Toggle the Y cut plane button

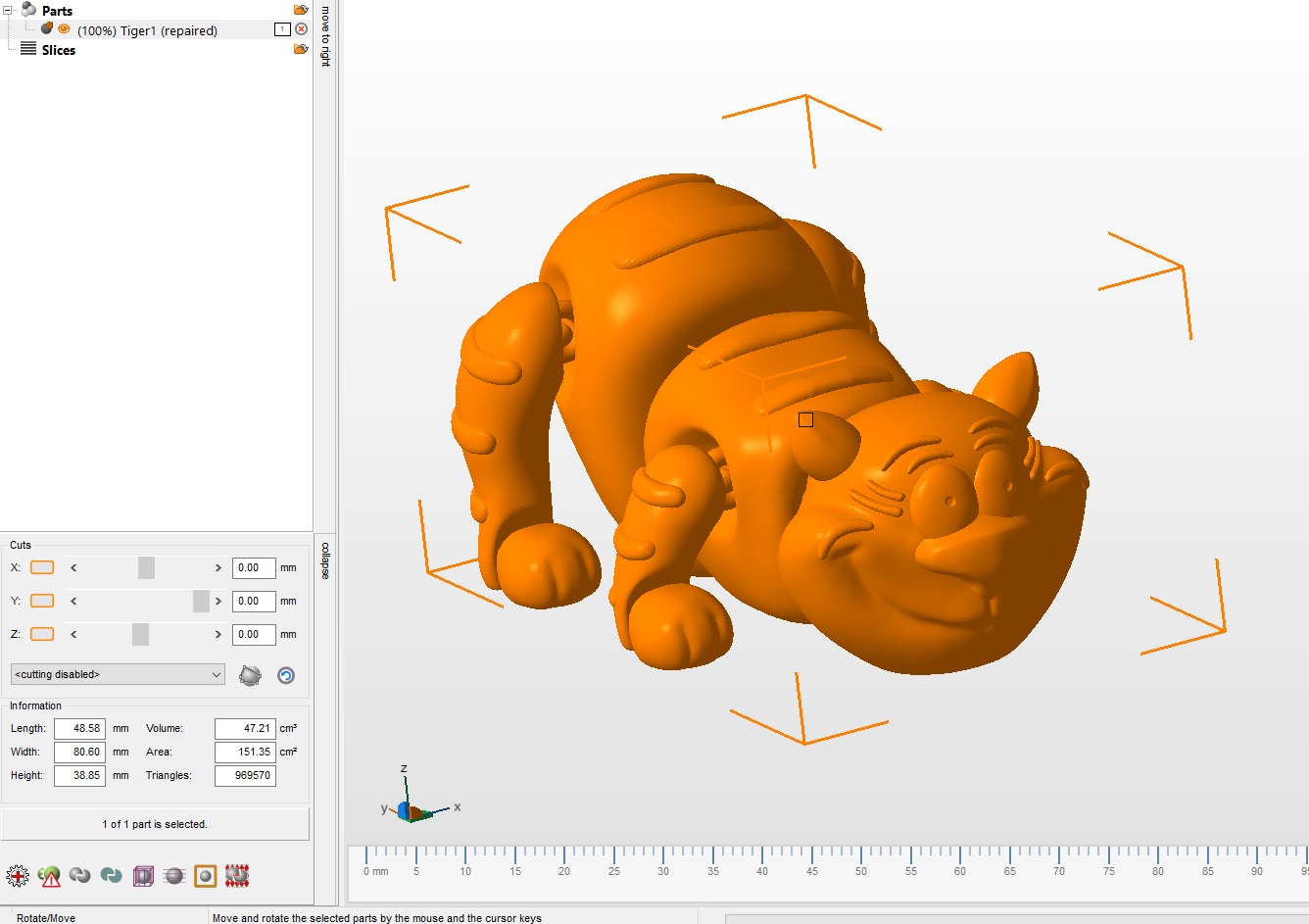point(42,601)
